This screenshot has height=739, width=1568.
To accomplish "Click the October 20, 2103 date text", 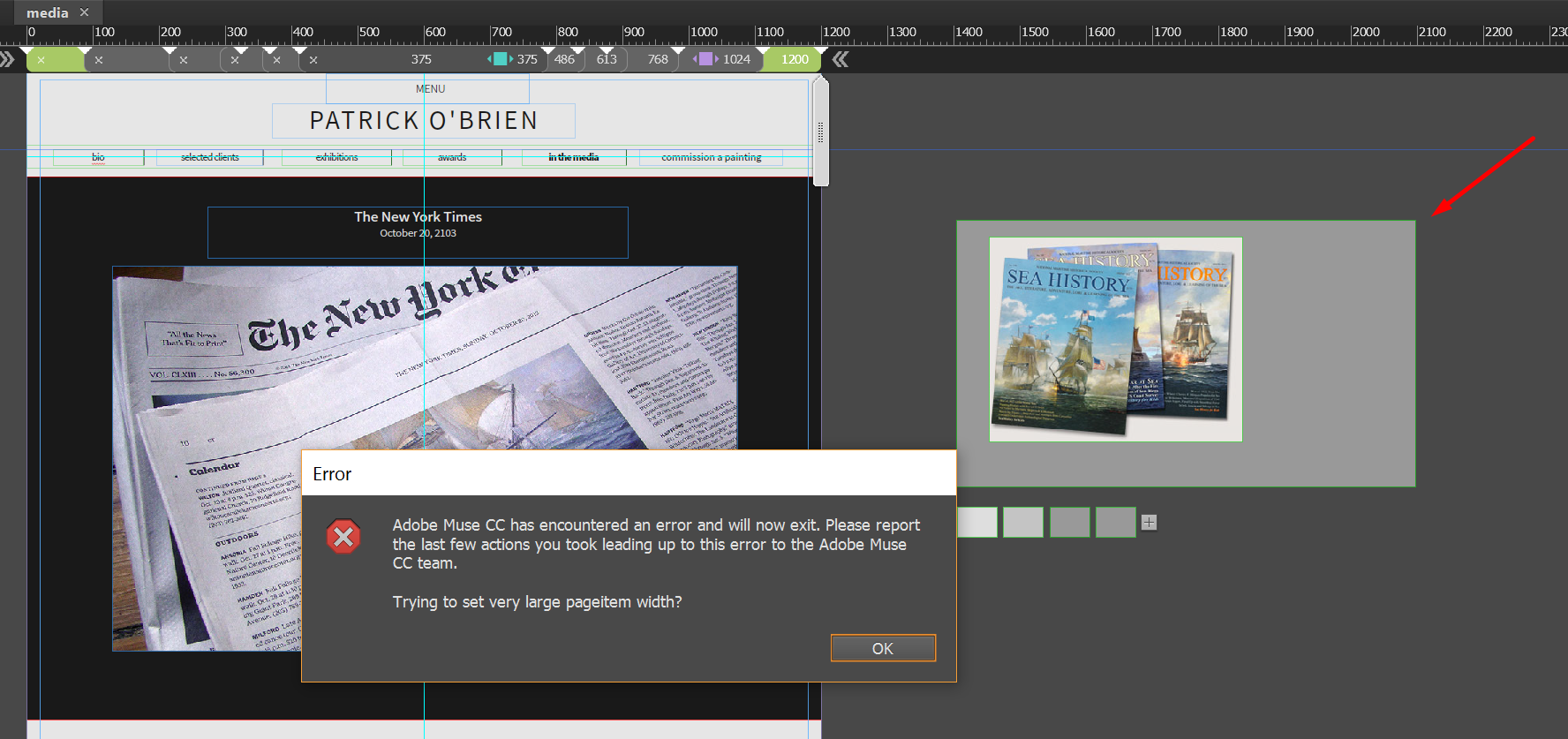I will tap(418, 233).
